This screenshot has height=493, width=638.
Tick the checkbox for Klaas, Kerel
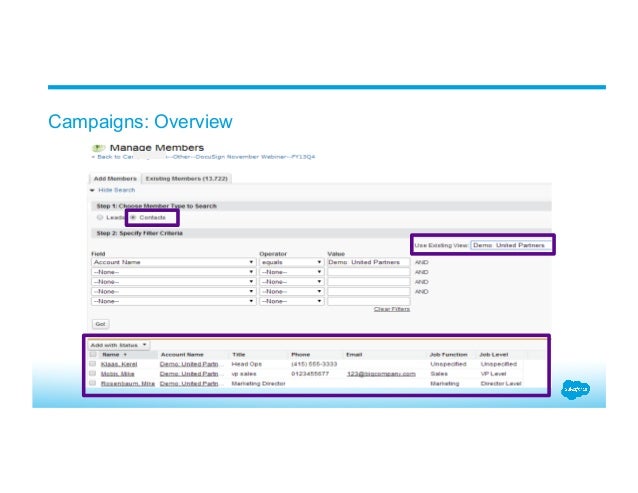93,364
